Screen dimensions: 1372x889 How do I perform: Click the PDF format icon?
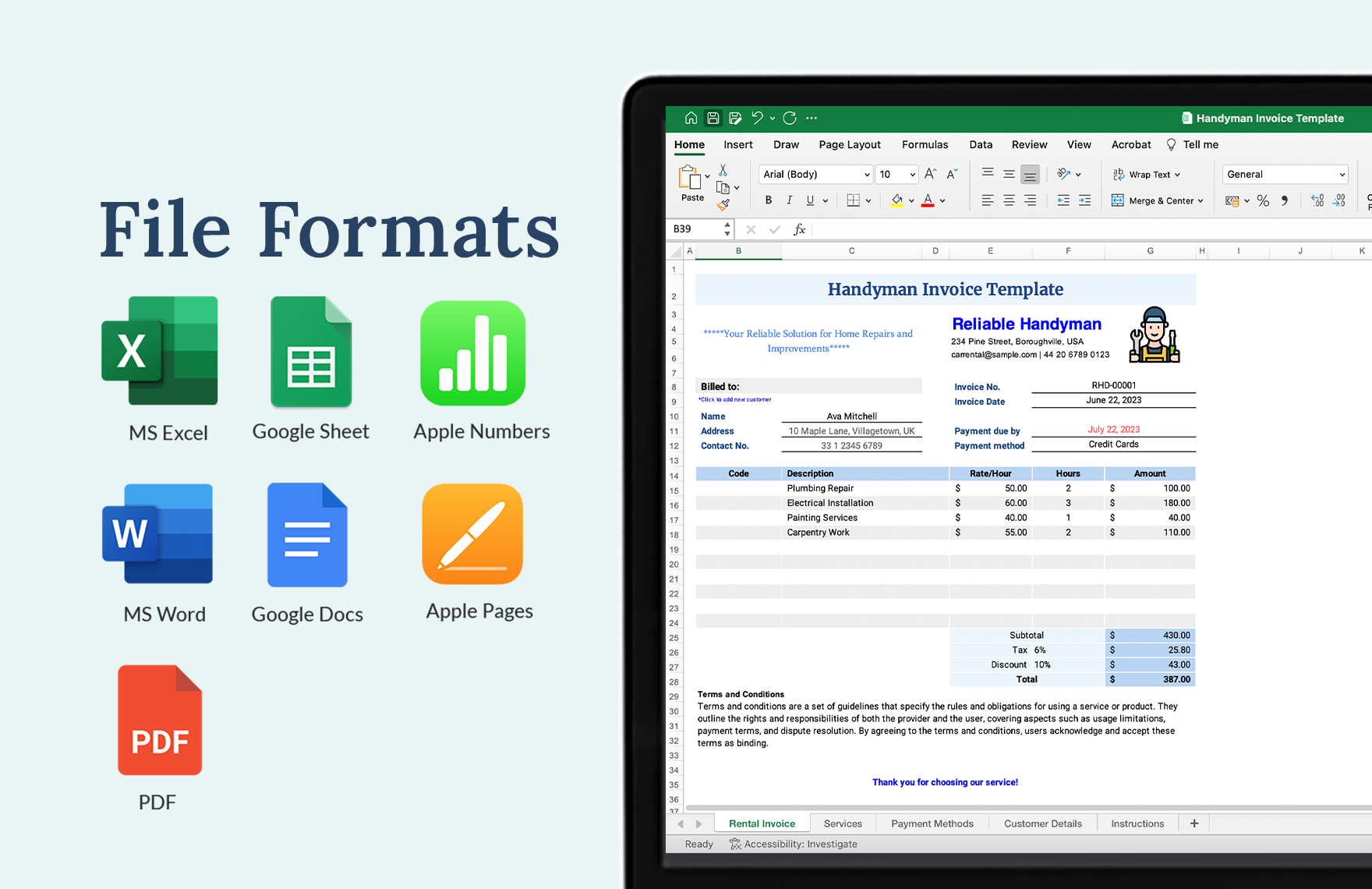coord(160,720)
